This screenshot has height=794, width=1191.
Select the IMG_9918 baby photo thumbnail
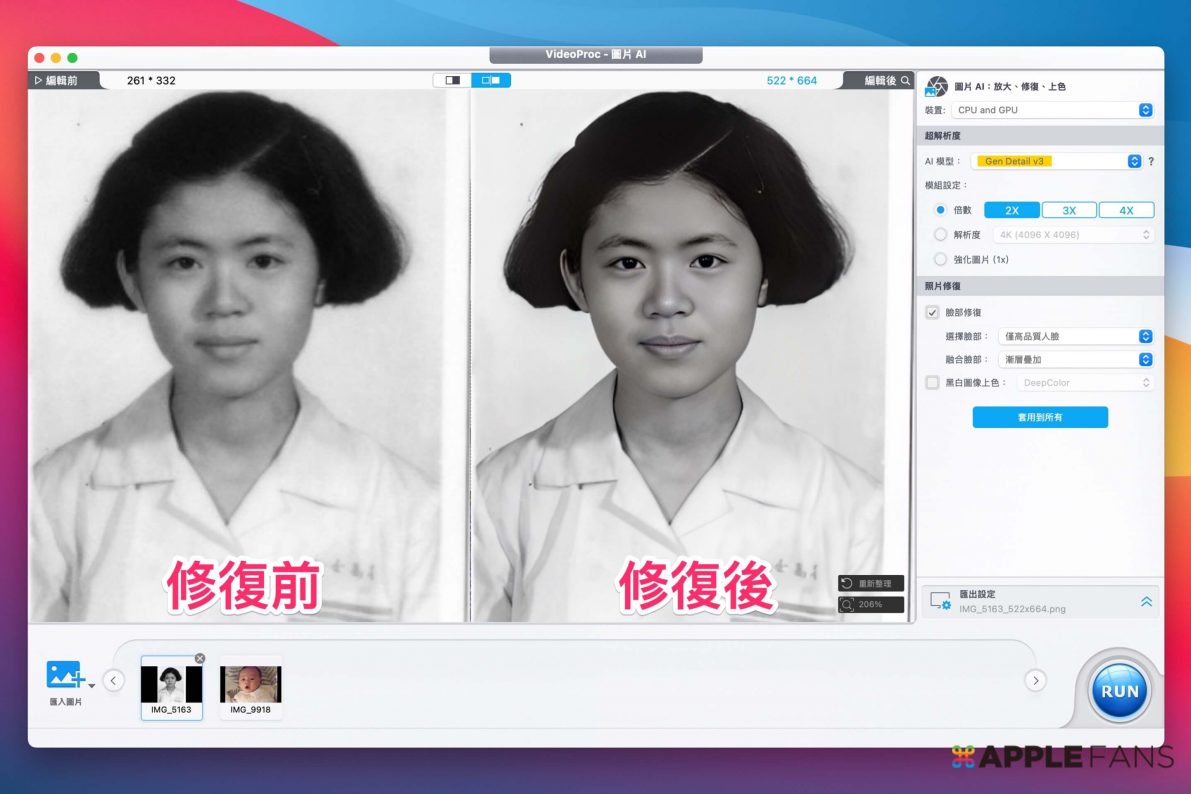(x=250, y=685)
